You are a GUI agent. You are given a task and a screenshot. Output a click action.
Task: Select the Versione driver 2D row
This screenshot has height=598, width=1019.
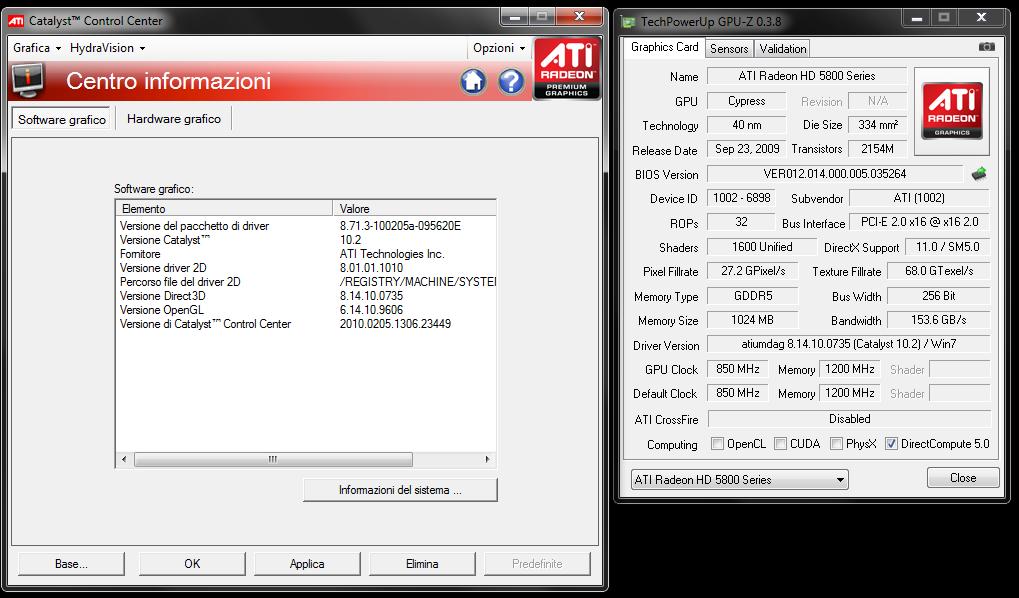306,268
